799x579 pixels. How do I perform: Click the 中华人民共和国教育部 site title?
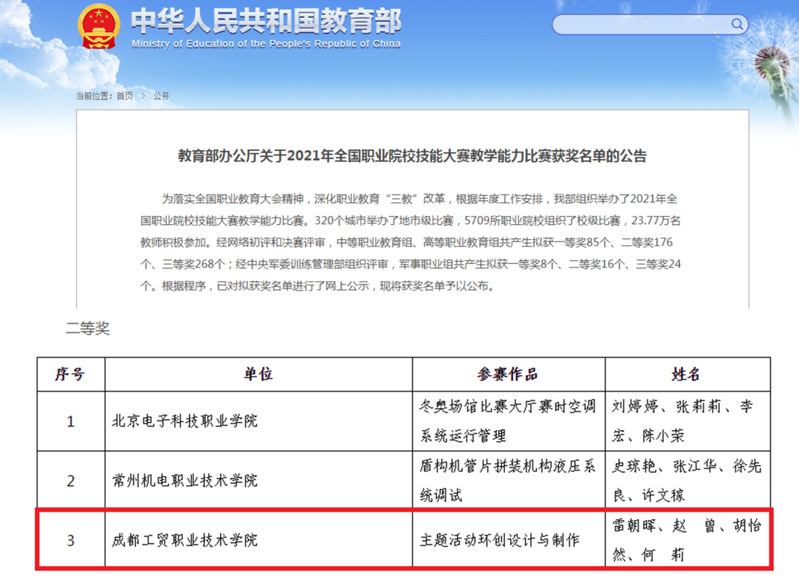(x=266, y=21)
